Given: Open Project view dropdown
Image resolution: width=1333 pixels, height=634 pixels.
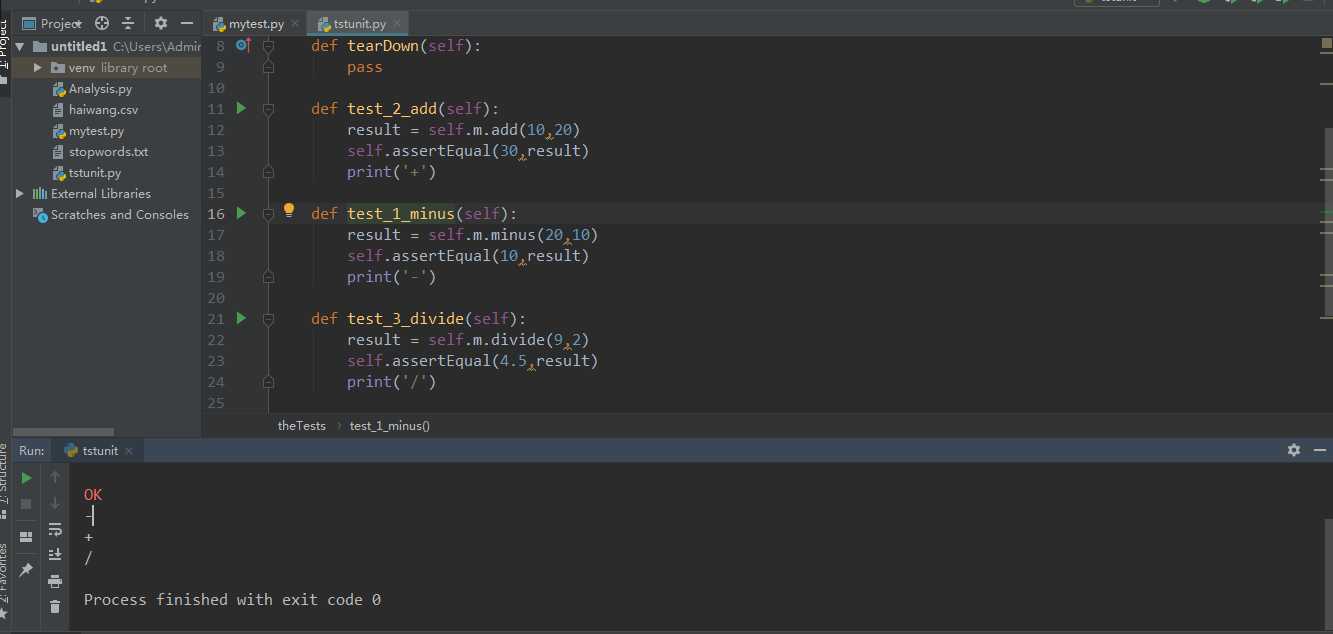Looking at the screenshot, I should tap(52, 23).
